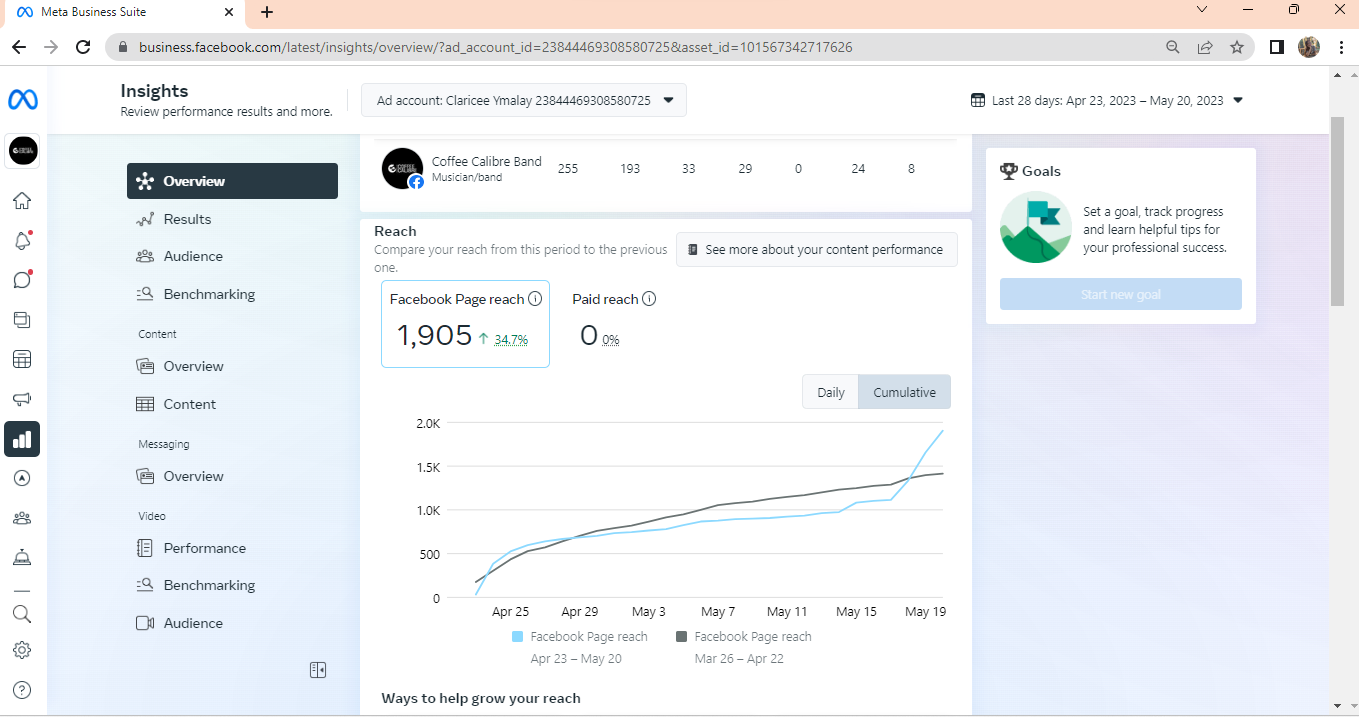
Task: Click the 34.7% reach change link
Action: [x=511, y=340]
